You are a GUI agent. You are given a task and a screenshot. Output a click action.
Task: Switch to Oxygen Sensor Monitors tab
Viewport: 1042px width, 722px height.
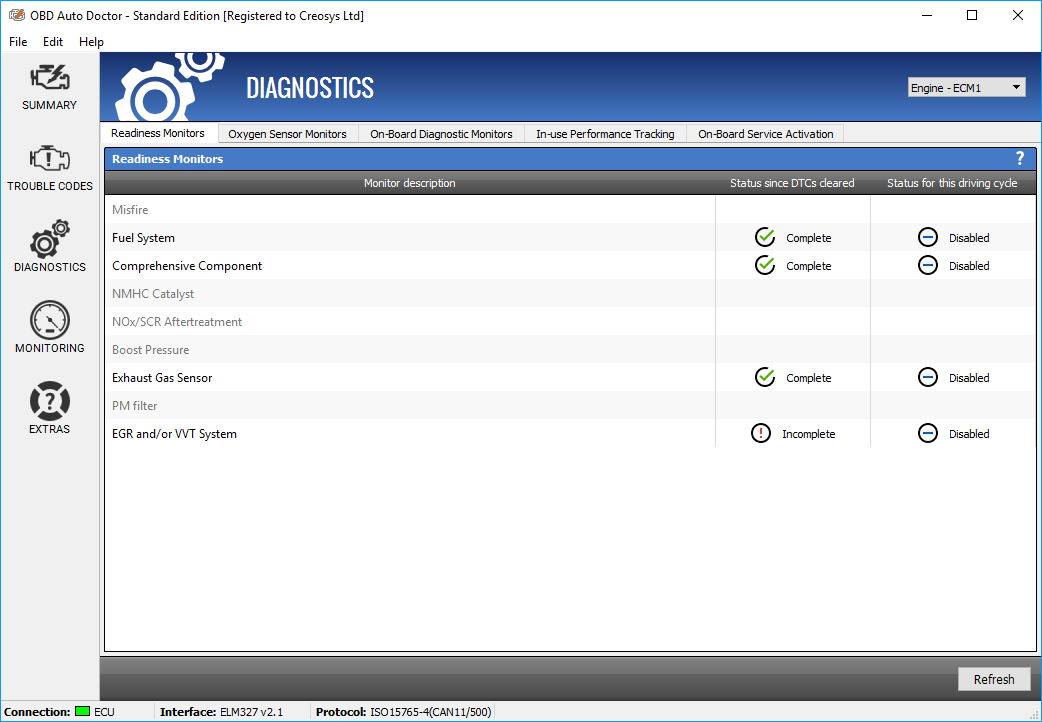coord(287,134)
